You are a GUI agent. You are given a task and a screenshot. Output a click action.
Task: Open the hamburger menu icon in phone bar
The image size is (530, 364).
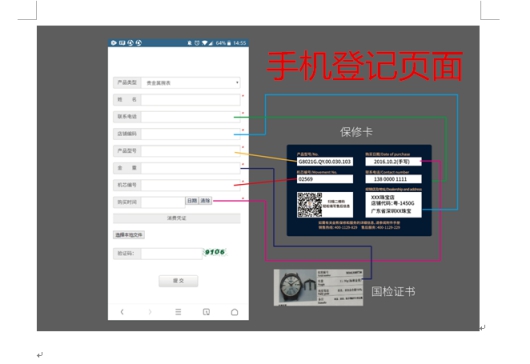click(x=178, y=312)
